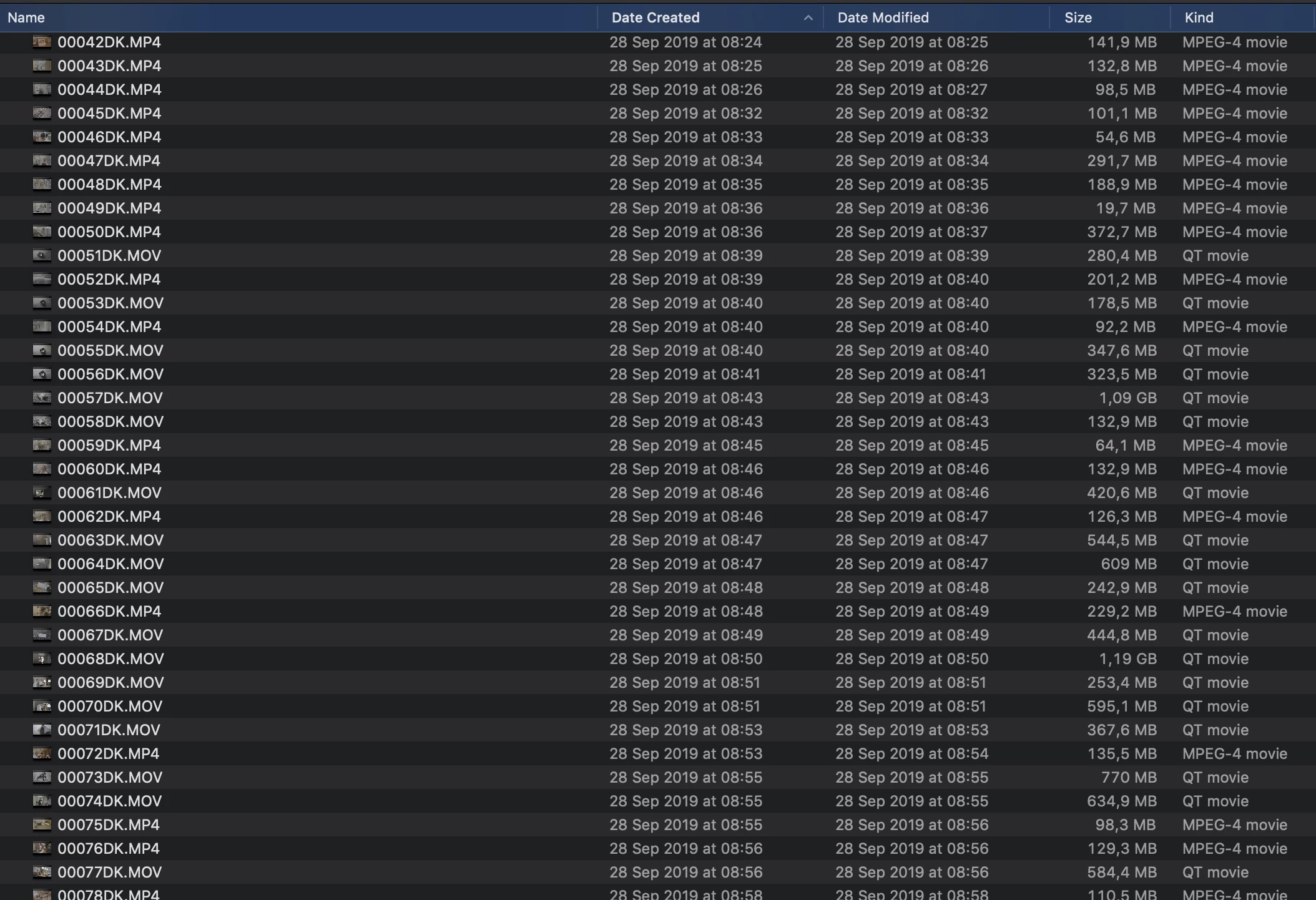This screenshot has height=900, width=1316.
Task: Click thumbnail icon of 00057DK.MOV
Action: (x=42, y=398)
